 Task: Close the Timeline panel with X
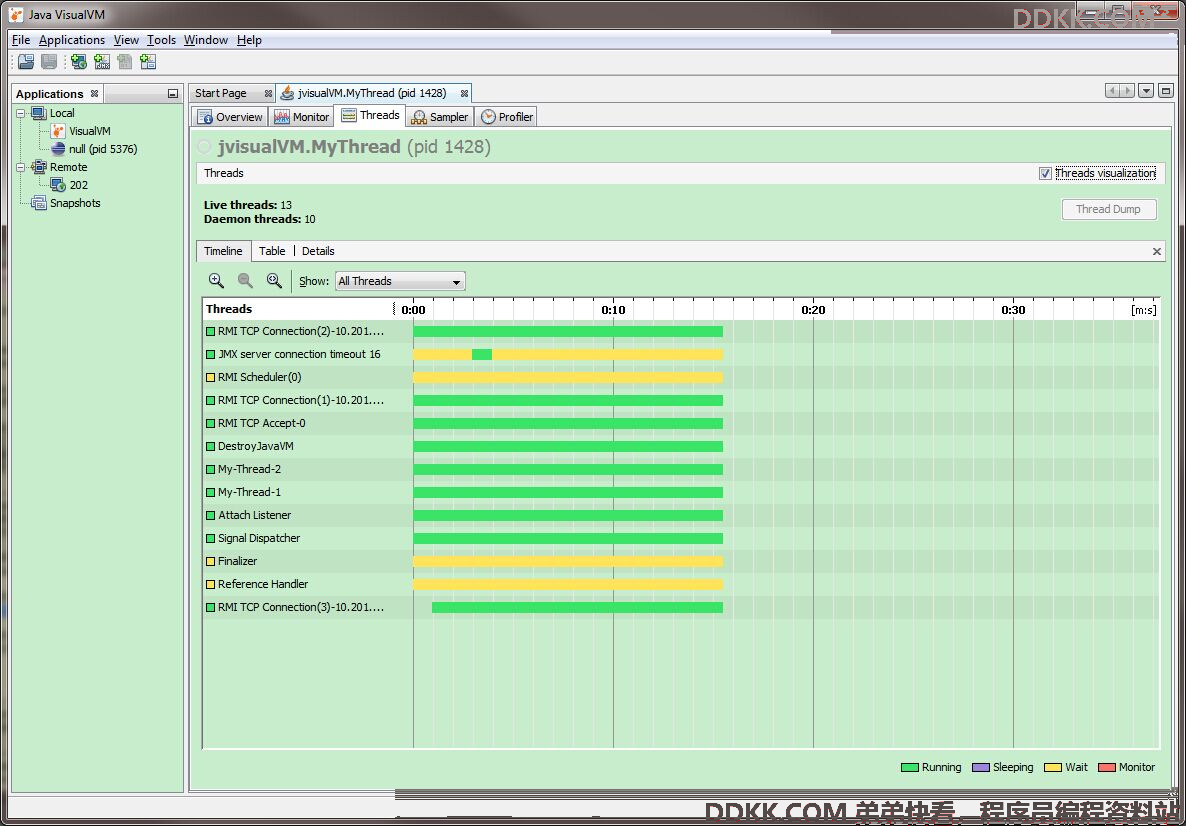tap(1157, 251)
